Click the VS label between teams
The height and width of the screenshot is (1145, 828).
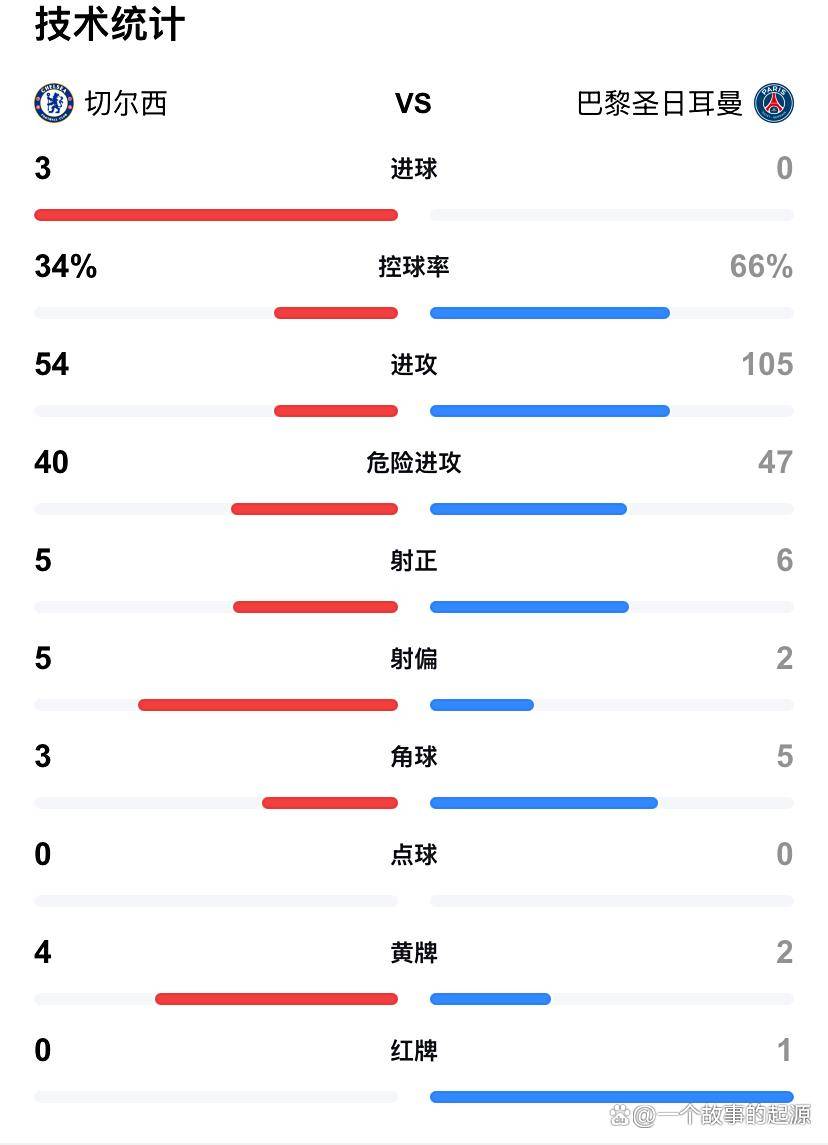click(x=413, y=104)
